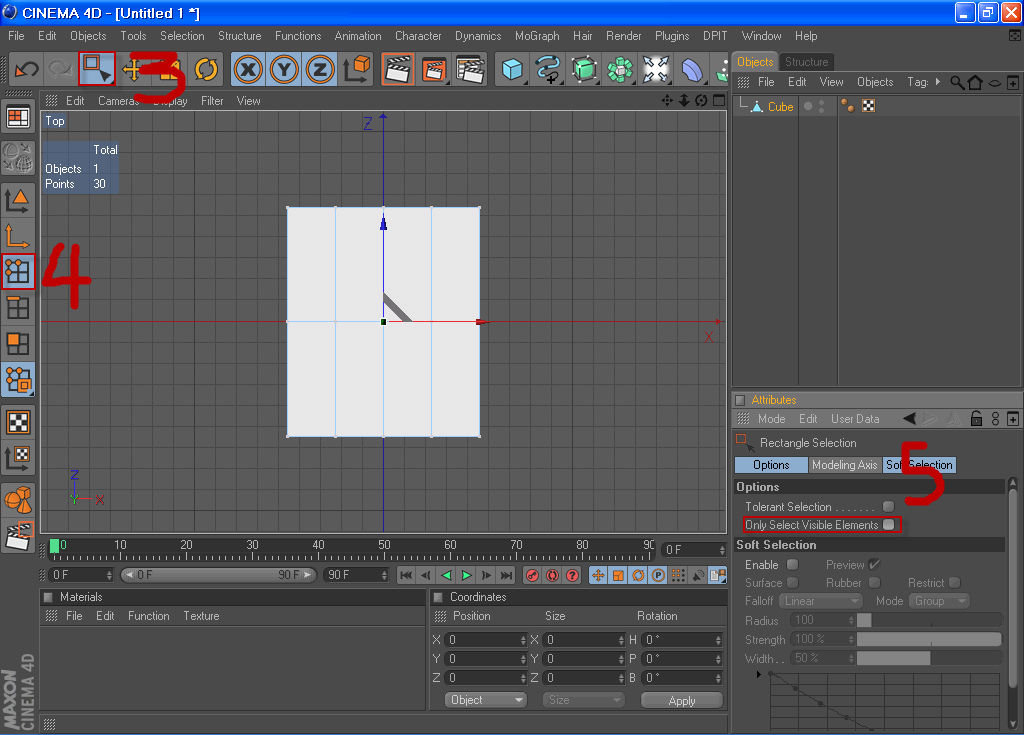Click the Texture Axis tool icon
This screenshot has width=1024, height=735.
tap(18, 458)
